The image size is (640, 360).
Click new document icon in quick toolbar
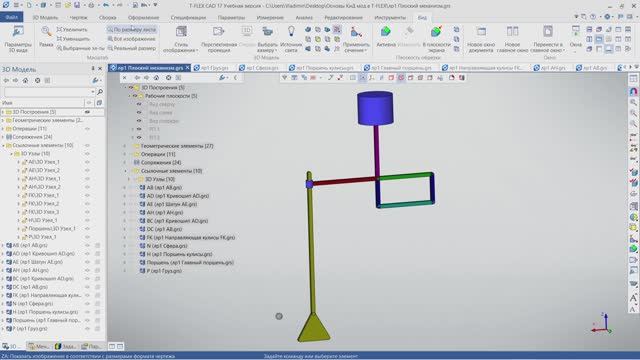pos(29,5)
